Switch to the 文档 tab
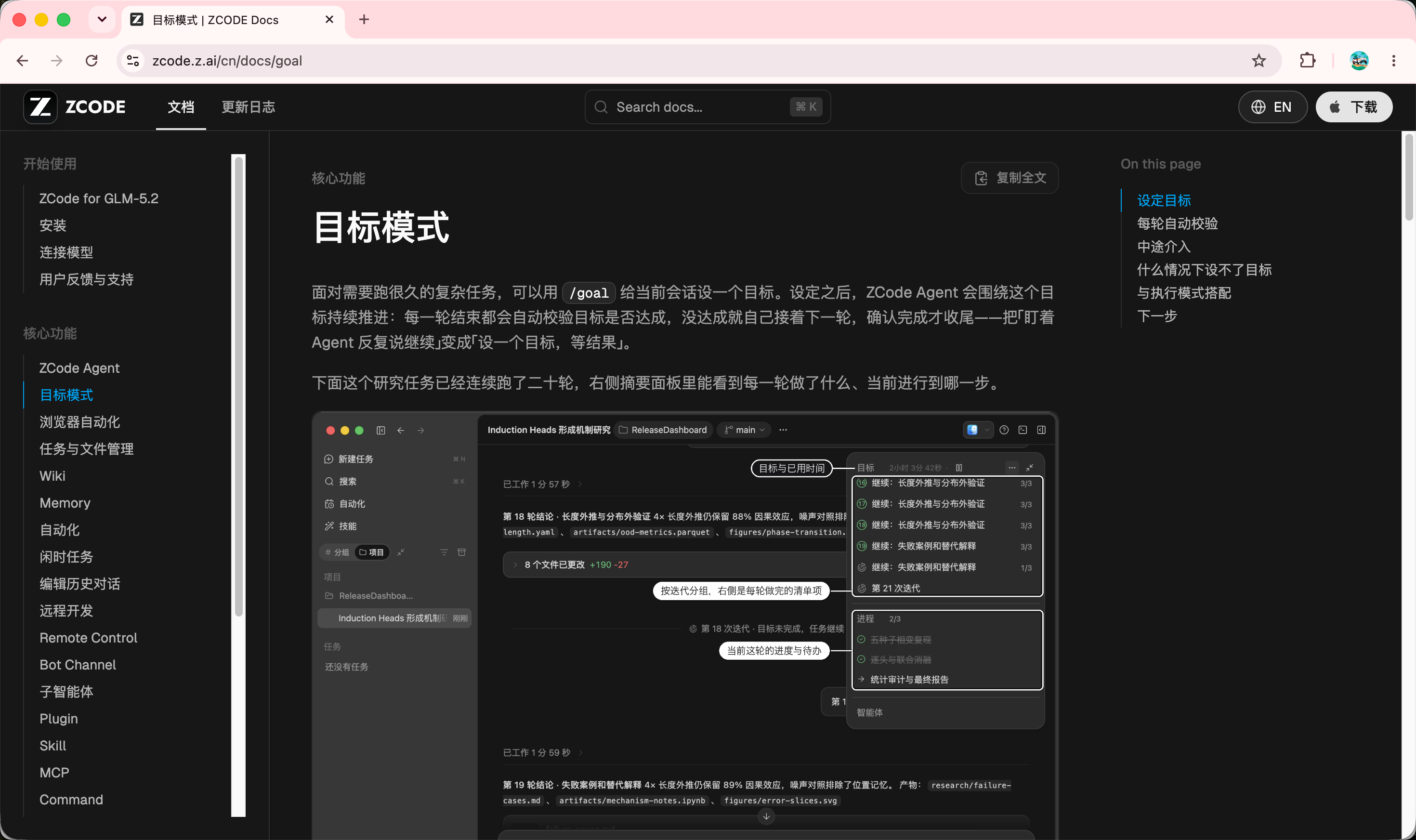Screen dimensions: 1416x840 pos(181,107)
